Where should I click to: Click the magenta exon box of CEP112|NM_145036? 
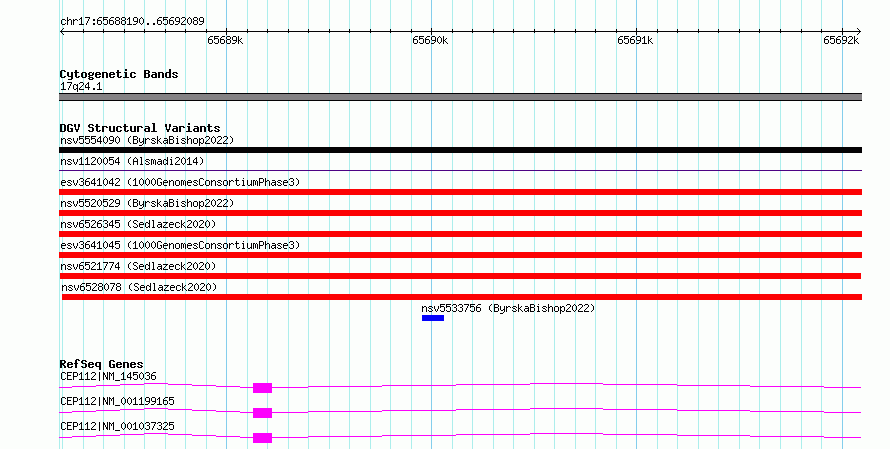click(262, 388)
